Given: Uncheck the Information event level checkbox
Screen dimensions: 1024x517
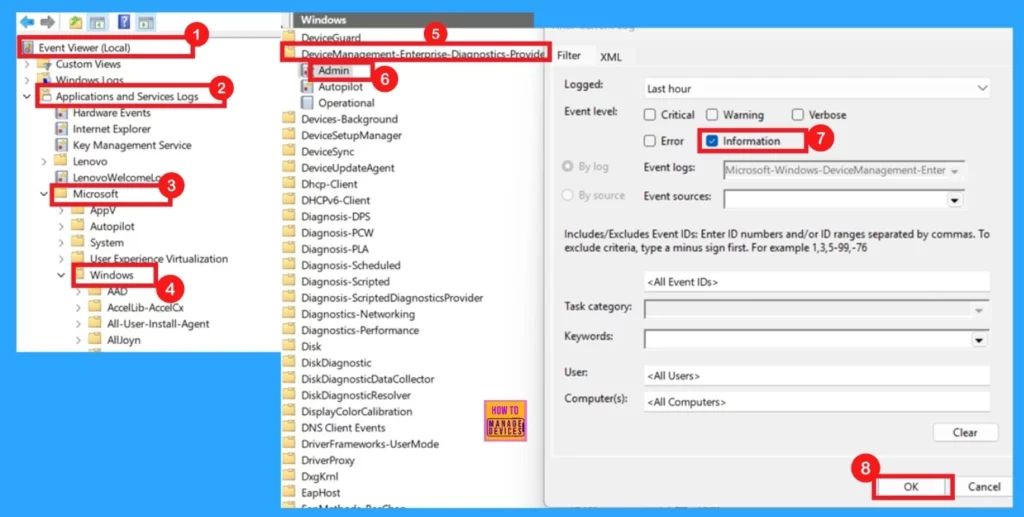Looking at the screenshot, I should tap(712, 141).
